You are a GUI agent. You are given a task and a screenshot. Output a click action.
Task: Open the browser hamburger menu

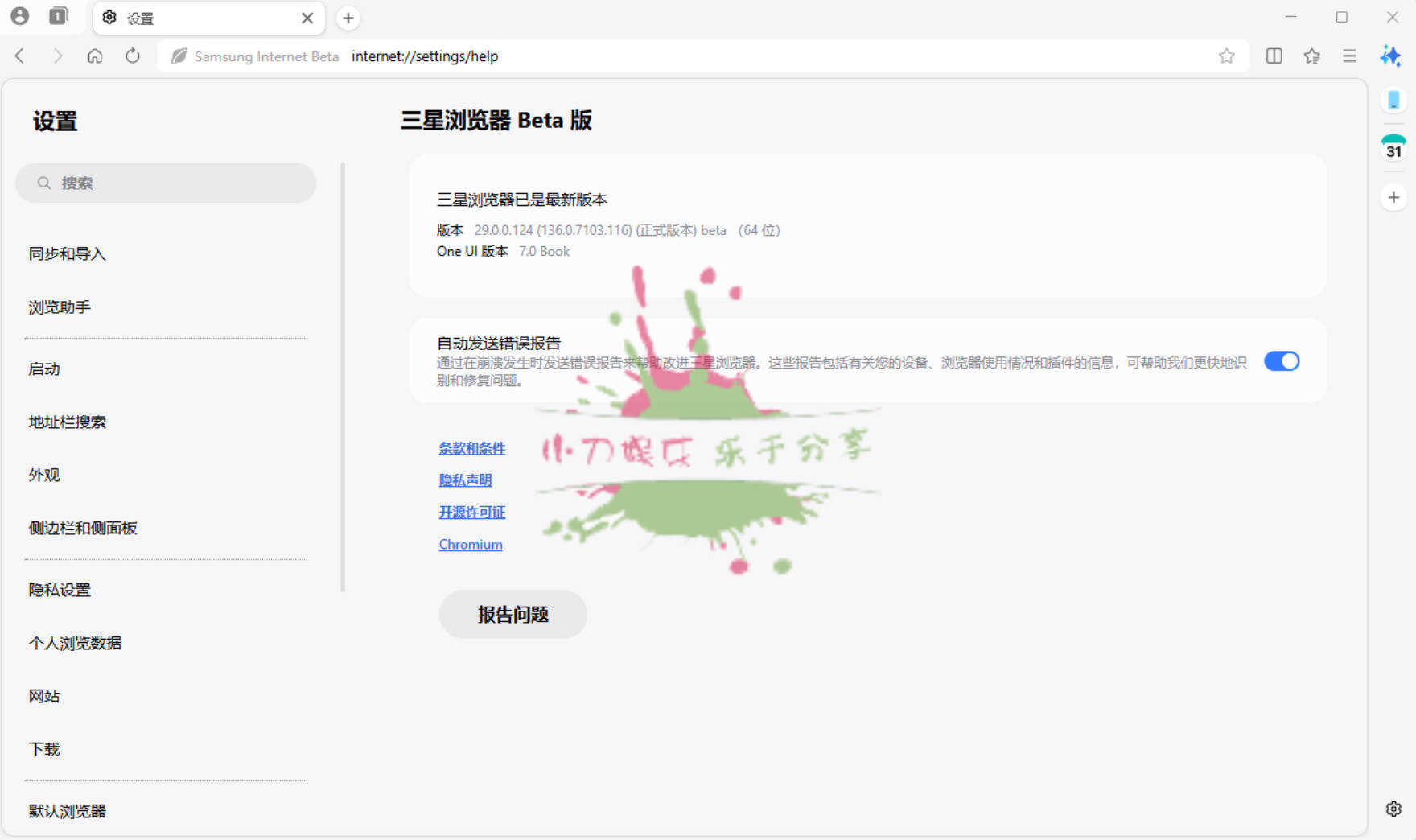pyautogui.click(x=1349, y=56)
